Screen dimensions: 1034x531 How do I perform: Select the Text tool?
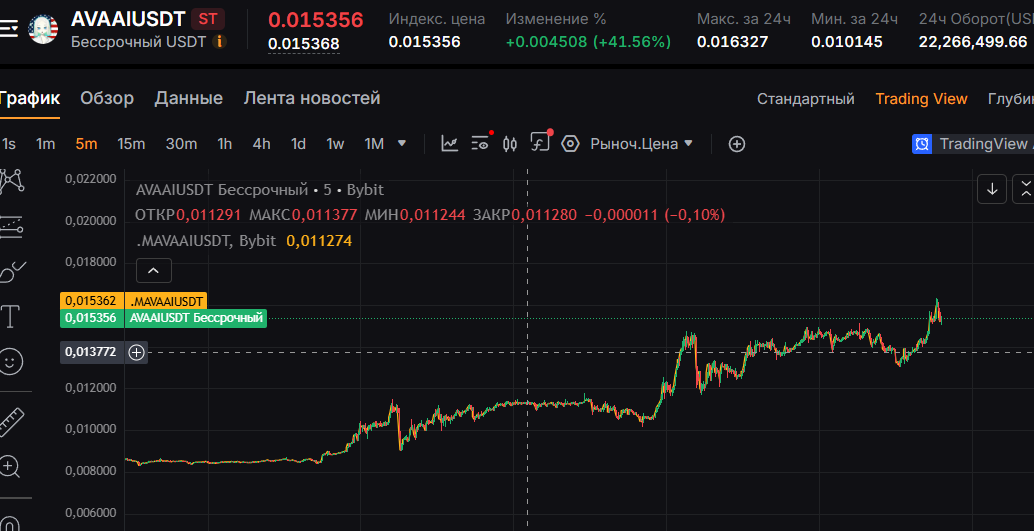[x=11, y=317]
